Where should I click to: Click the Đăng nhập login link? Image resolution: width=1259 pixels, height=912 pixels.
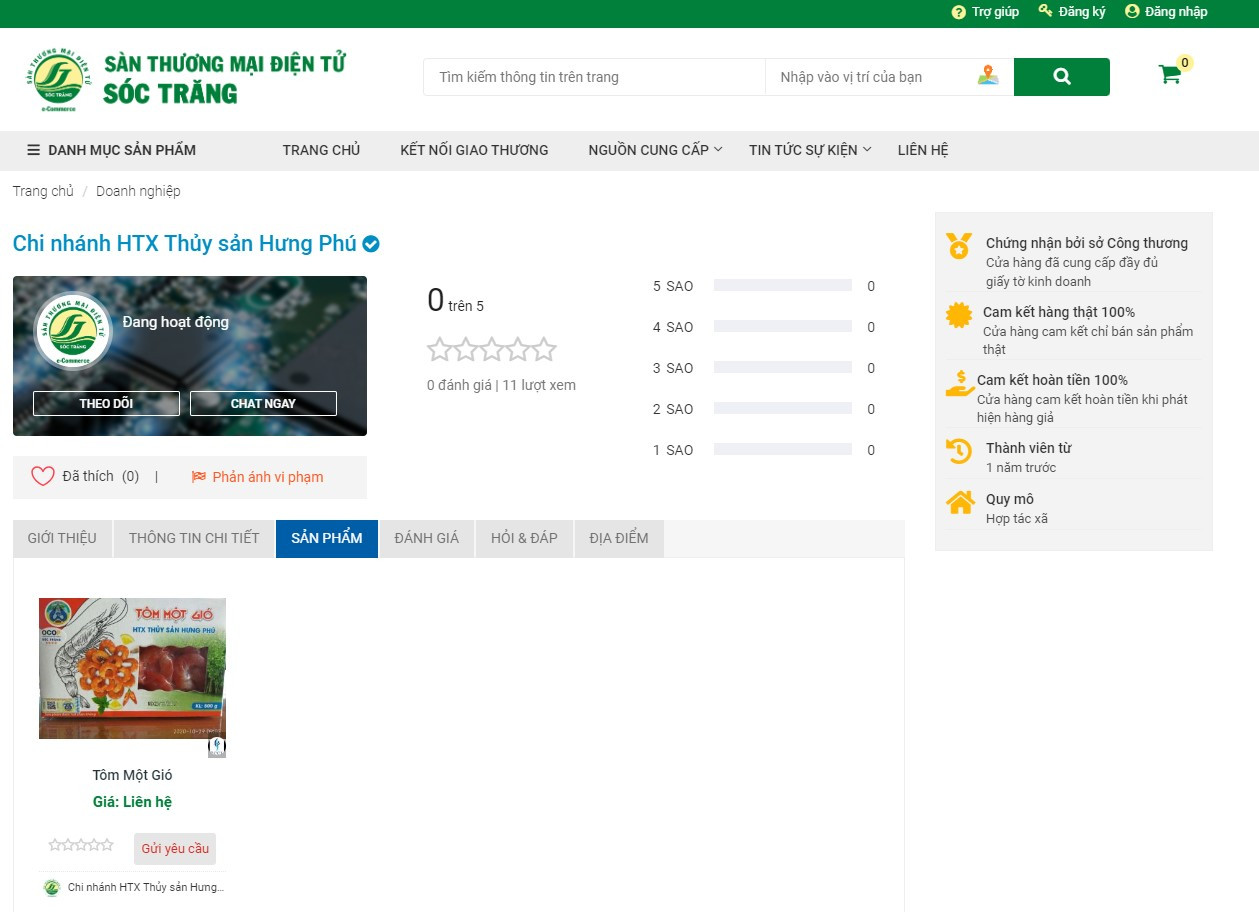pyautogui.click(x=1166, y=12)
